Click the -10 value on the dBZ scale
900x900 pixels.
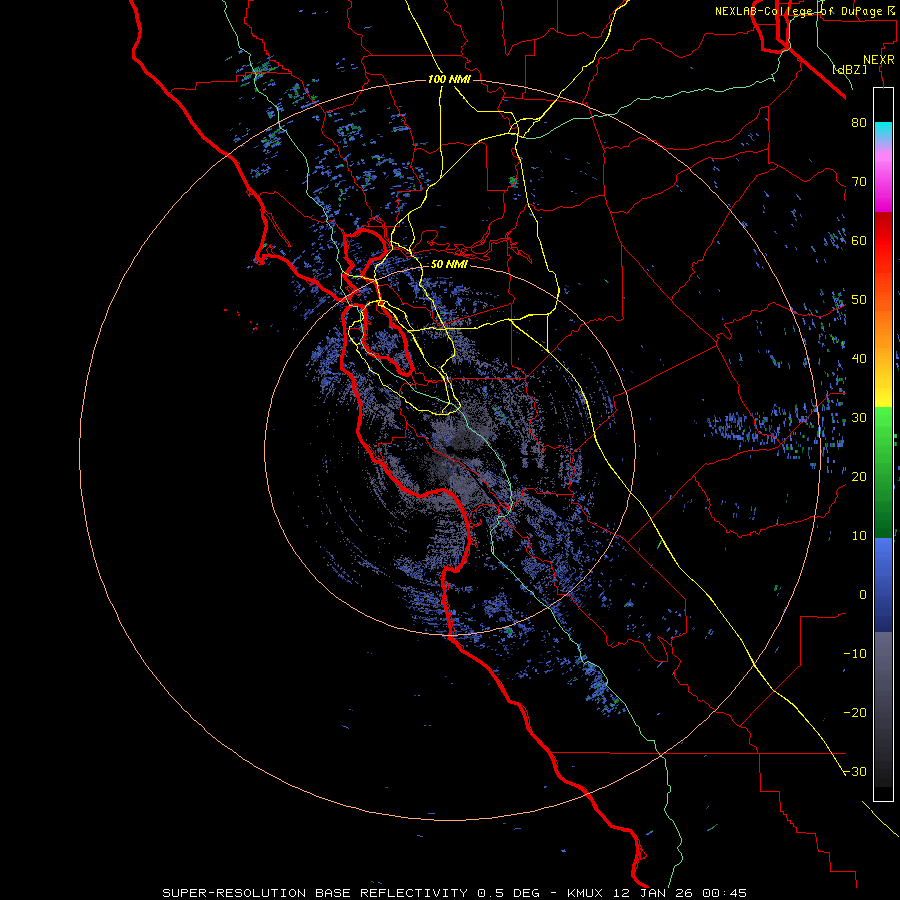[x=855, y=653]
